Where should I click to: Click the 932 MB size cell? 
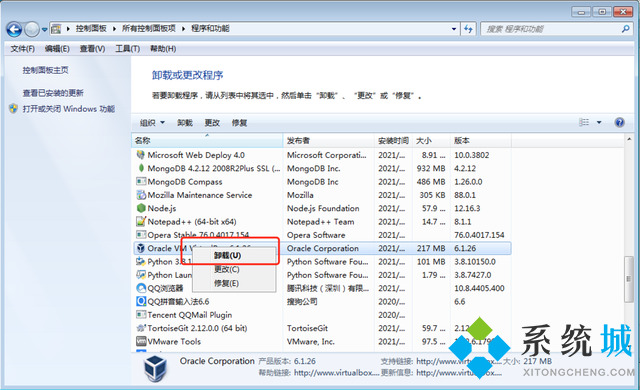tap(431, 168)
